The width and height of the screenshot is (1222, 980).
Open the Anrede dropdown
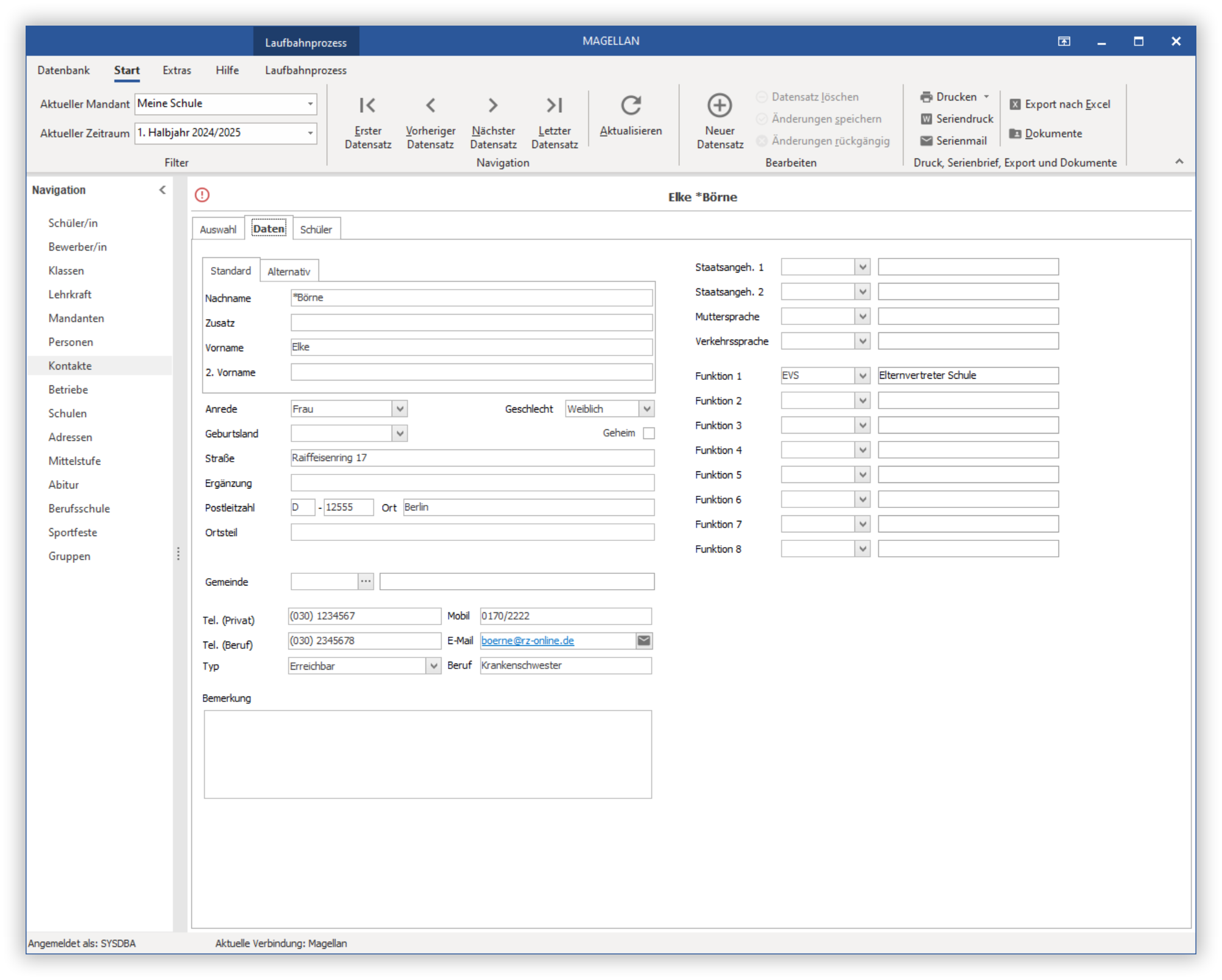(399, 409)
